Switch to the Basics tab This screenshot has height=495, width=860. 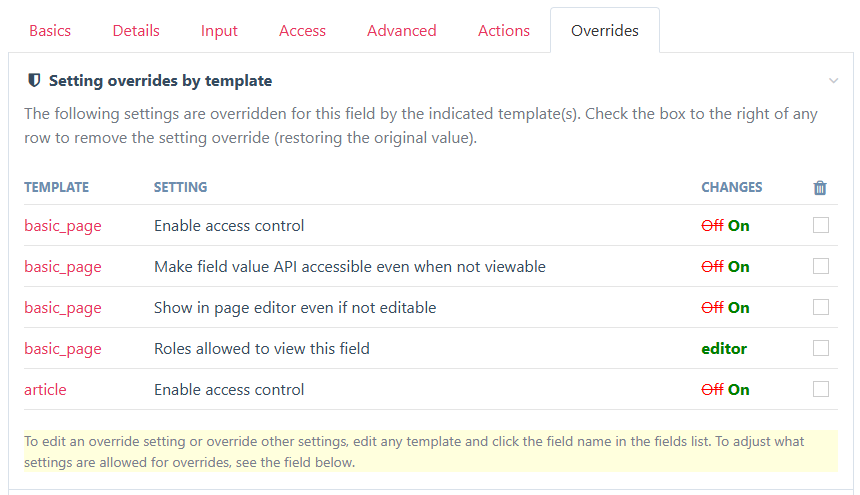(x=50, y=31)
